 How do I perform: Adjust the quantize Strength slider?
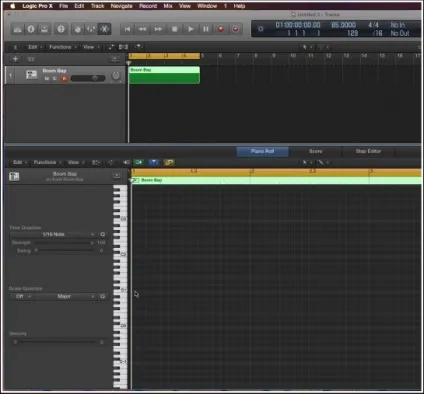coord(63,243)
